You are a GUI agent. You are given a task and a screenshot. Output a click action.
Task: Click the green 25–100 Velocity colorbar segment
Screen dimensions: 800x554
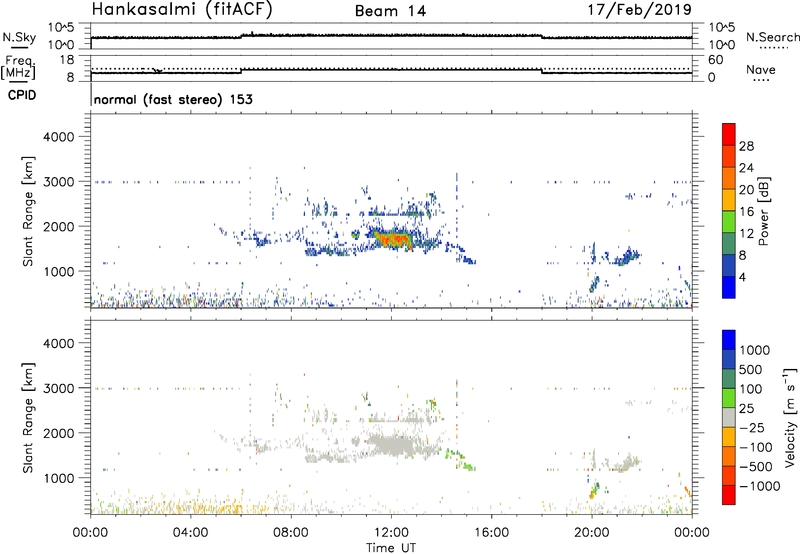(729, 398)
